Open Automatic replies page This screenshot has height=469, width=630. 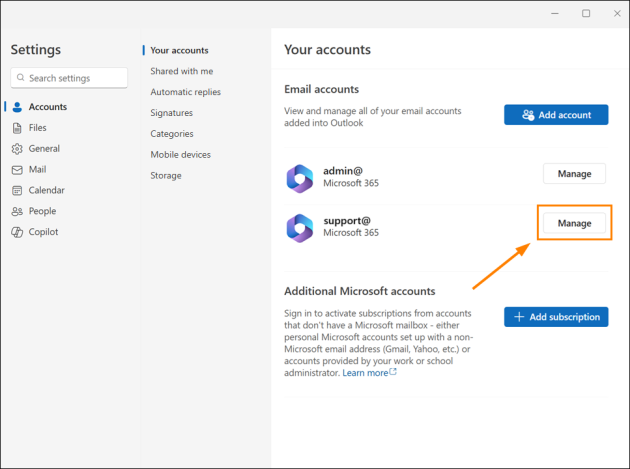coord(186,92)
